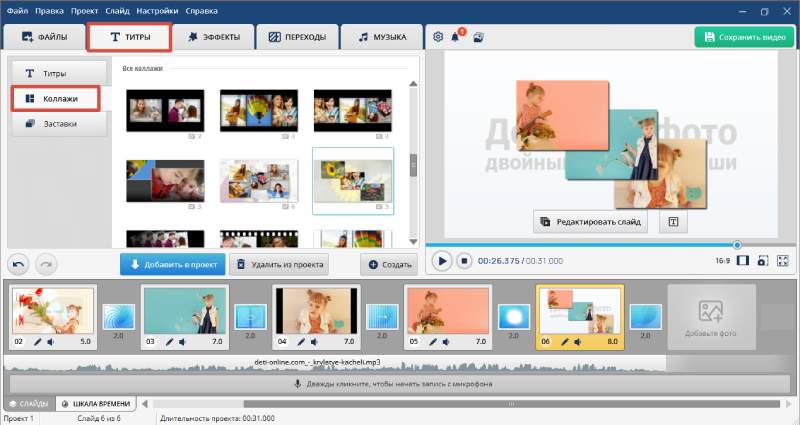Open the settings gear icon
This screenshot has width=800, height=425.
pyautogui.click(x=438, y=37)
